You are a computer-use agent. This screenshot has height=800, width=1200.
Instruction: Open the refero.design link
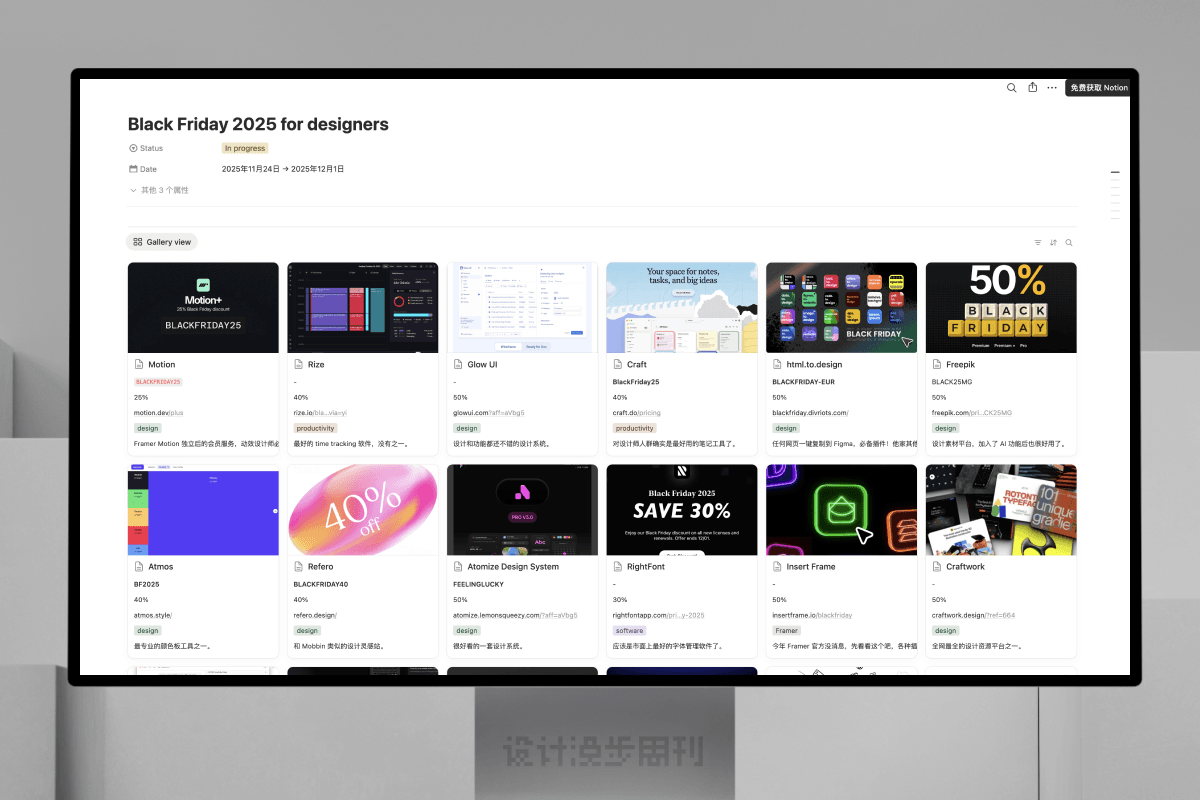(x=315, y=614)
